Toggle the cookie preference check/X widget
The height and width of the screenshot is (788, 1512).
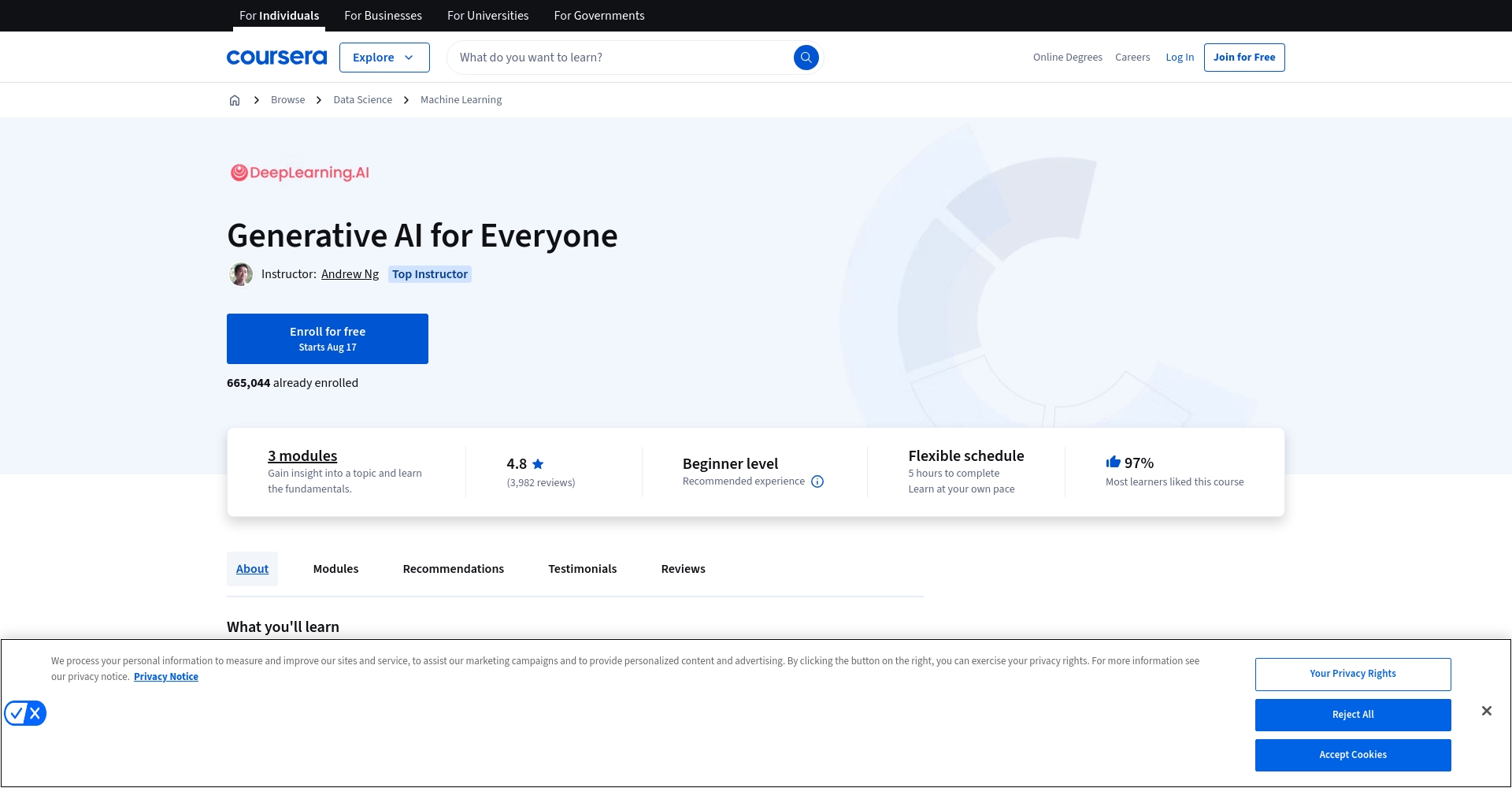pos(25,713)
